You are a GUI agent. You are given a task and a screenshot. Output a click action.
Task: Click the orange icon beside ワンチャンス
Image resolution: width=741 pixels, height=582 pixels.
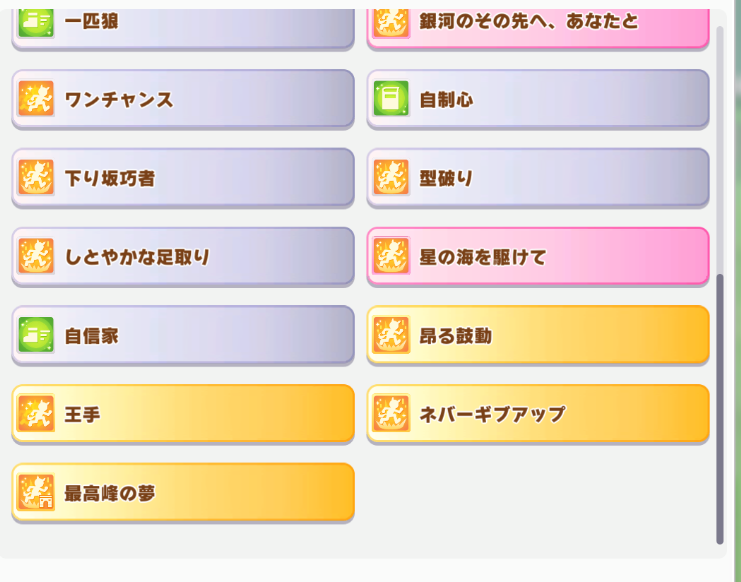(36, 99)
